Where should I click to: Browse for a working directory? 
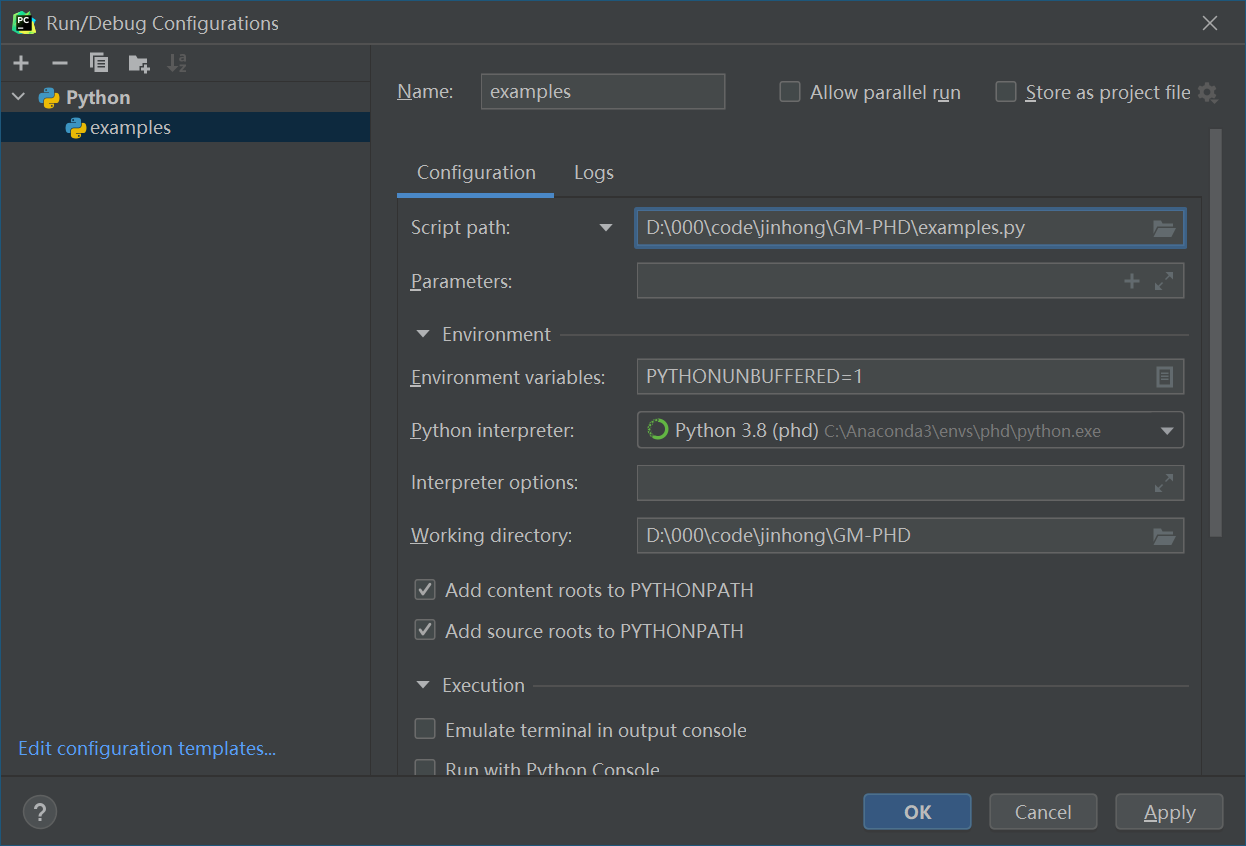pyautogui.click(x=1163, y=536)
